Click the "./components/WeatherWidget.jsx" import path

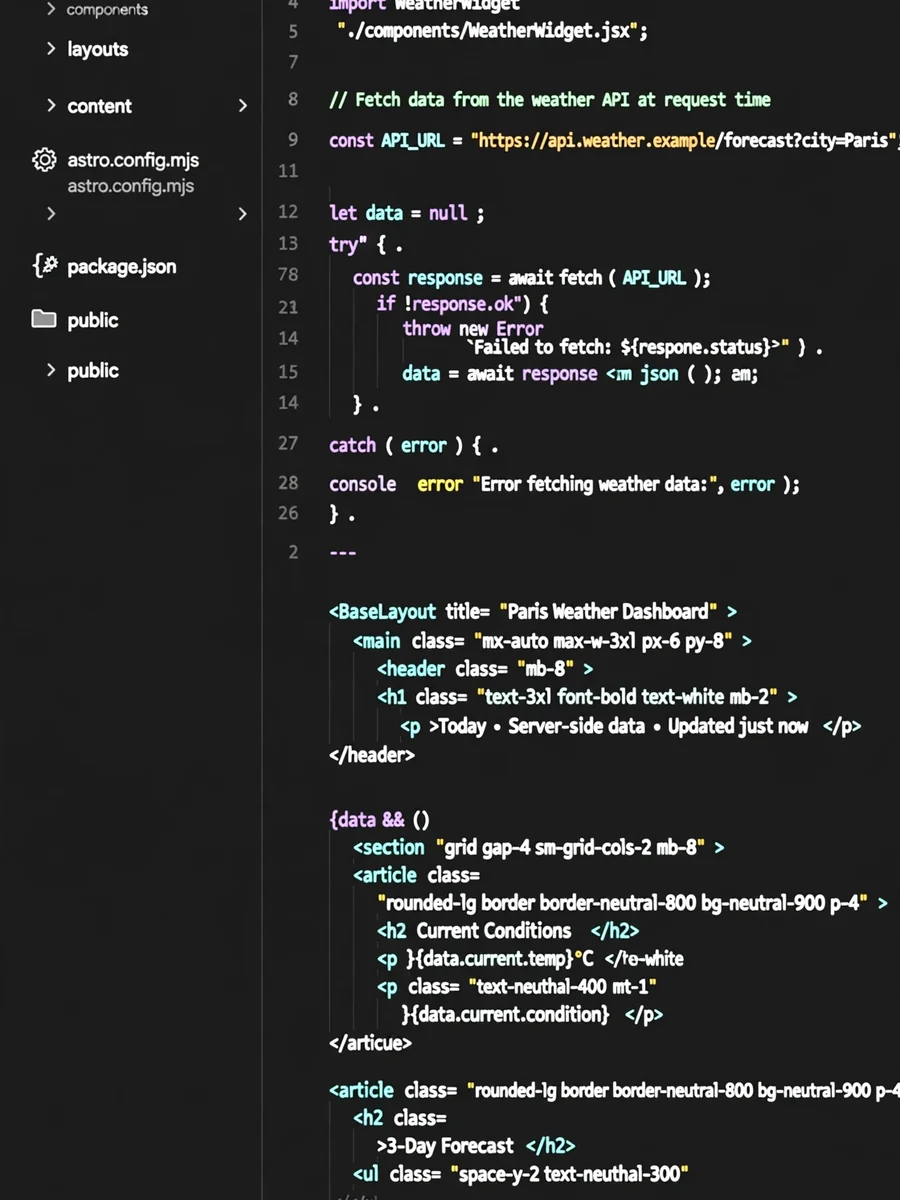pos(493,31)
